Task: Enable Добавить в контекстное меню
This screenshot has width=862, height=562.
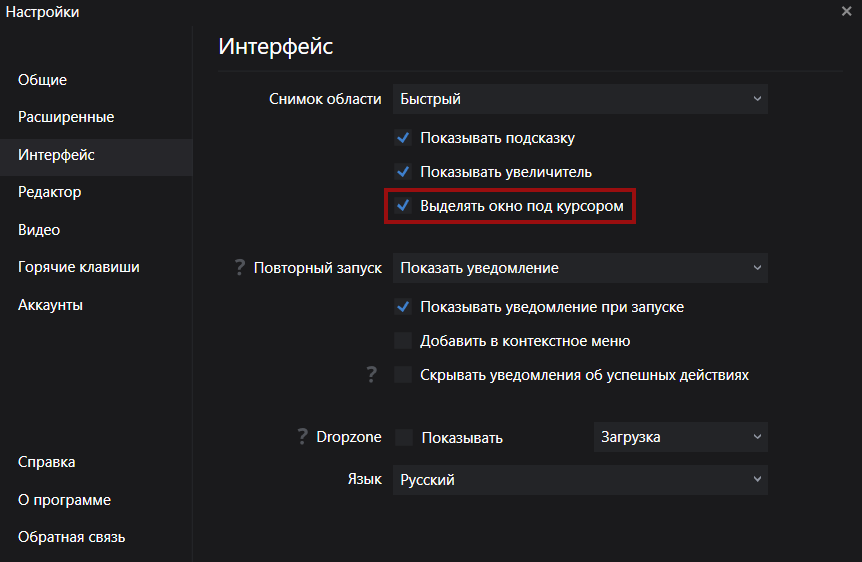Action: click(403, 341)
